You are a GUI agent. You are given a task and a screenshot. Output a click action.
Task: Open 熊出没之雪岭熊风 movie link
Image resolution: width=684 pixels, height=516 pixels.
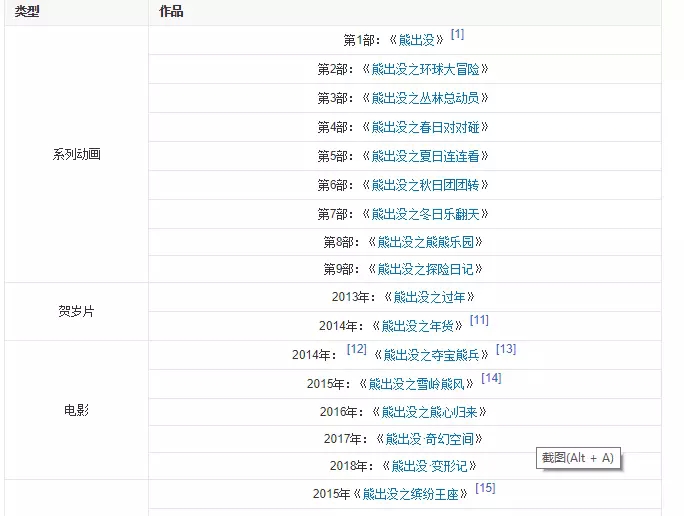pyautogui.click(x=421, y=384)
